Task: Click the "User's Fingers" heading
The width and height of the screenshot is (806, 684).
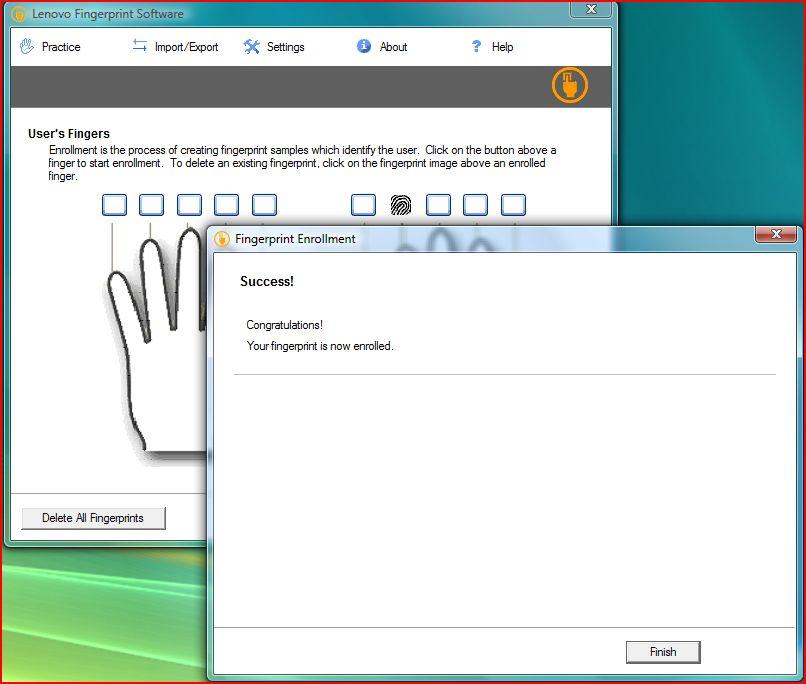Action: [69, 134]
